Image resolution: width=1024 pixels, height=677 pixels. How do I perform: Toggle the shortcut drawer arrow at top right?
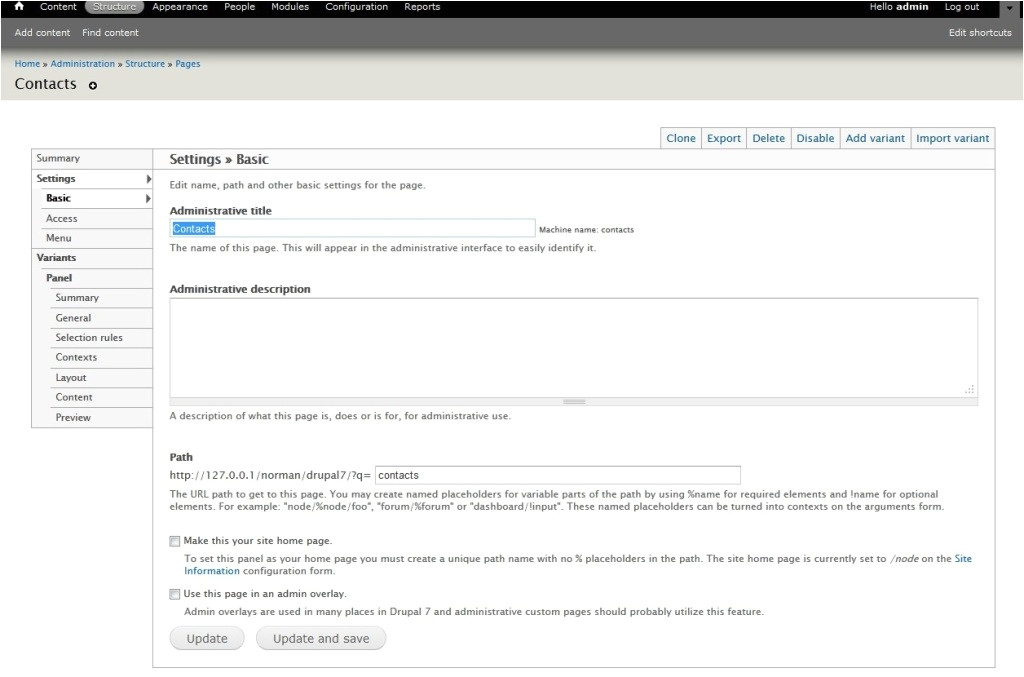(1009, 8)
